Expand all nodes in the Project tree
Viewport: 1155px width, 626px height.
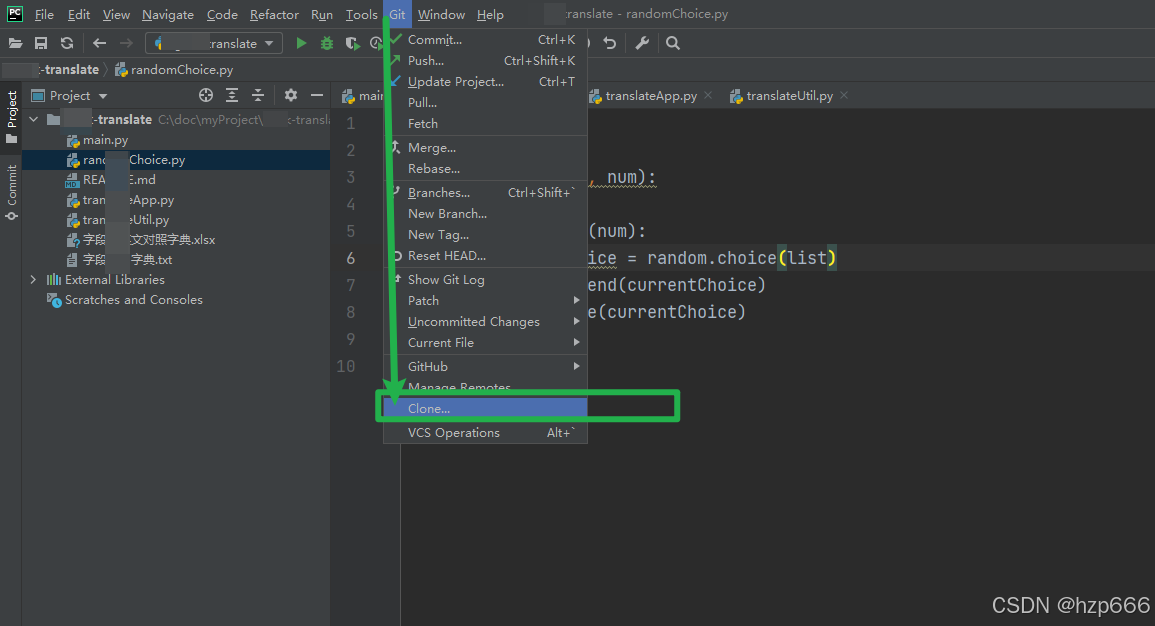[x=231, y=95]
